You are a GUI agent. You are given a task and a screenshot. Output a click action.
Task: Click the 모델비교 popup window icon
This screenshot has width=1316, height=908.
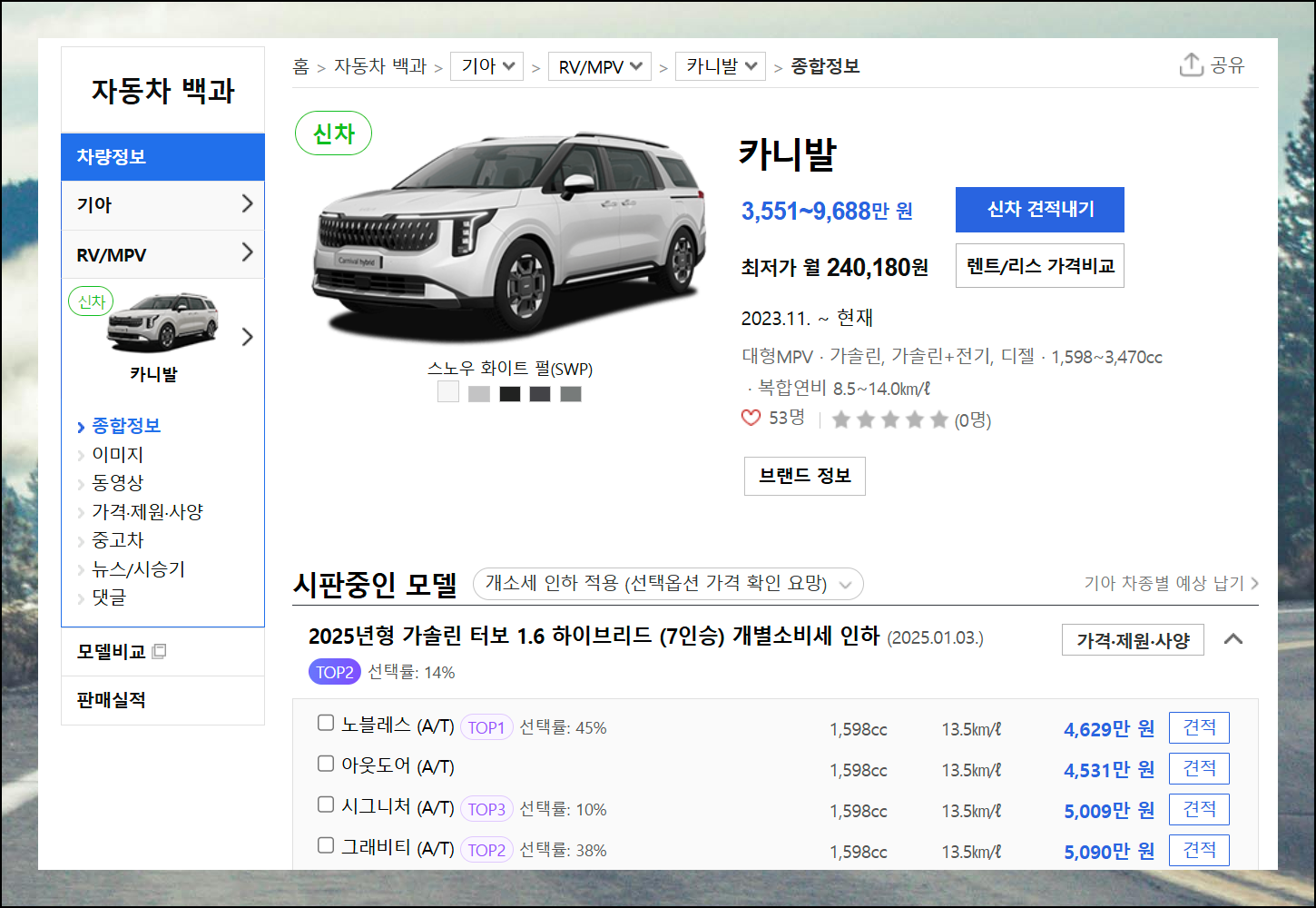tap(159, 651)
